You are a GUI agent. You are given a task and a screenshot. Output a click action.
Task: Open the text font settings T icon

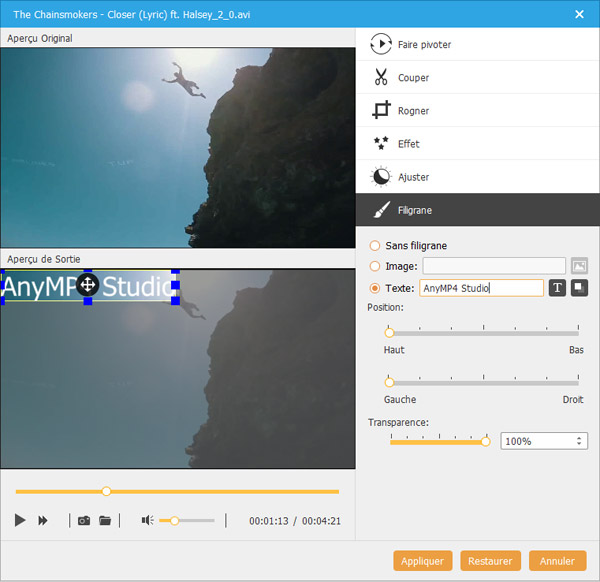557,288
